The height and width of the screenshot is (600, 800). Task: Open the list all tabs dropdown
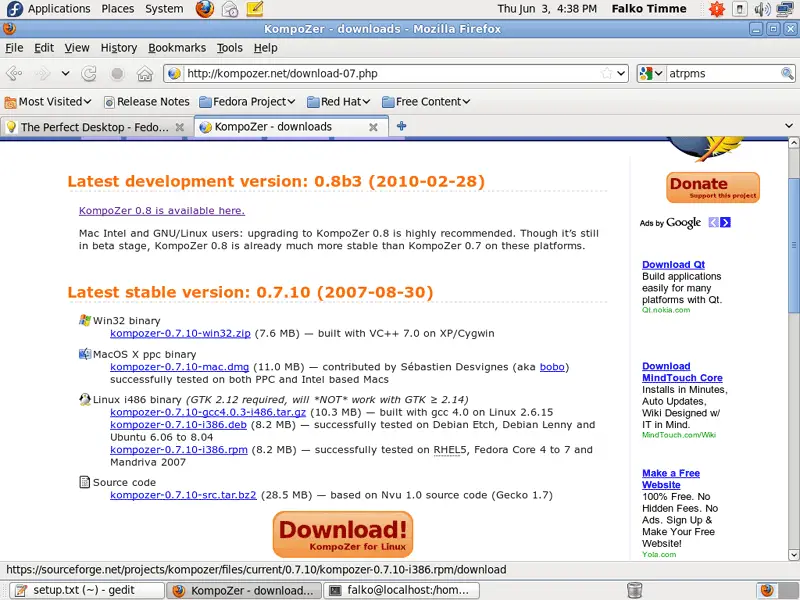[x=789, y=126]
